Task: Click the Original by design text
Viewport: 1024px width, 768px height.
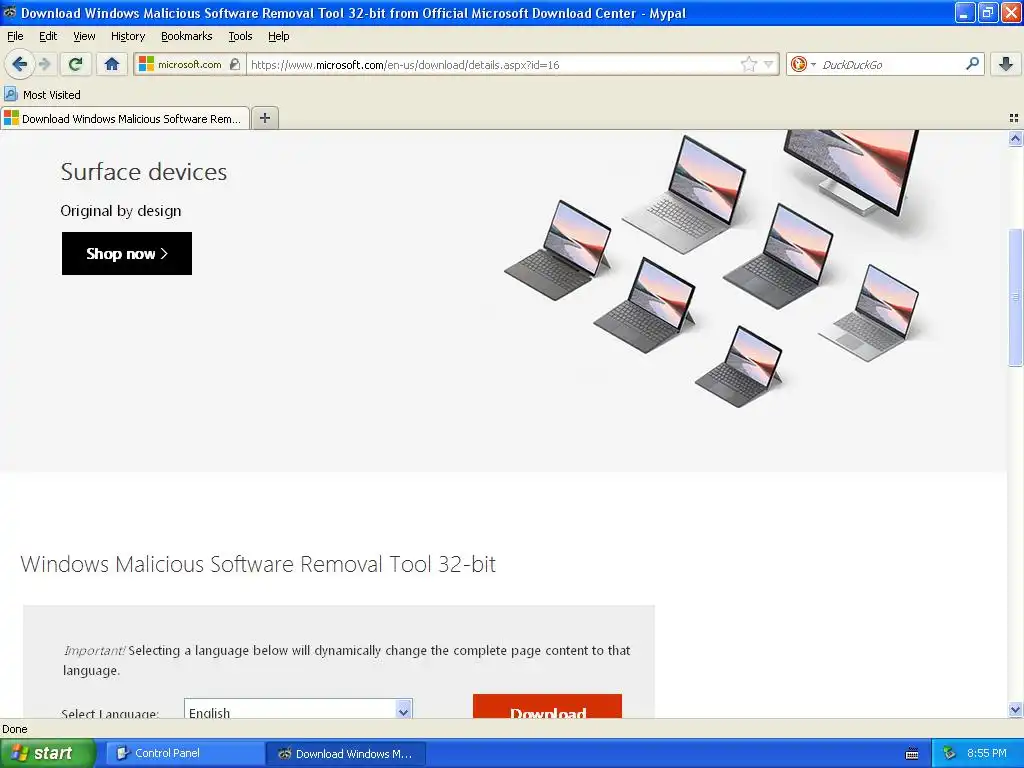Action: (x=121, y=211)
